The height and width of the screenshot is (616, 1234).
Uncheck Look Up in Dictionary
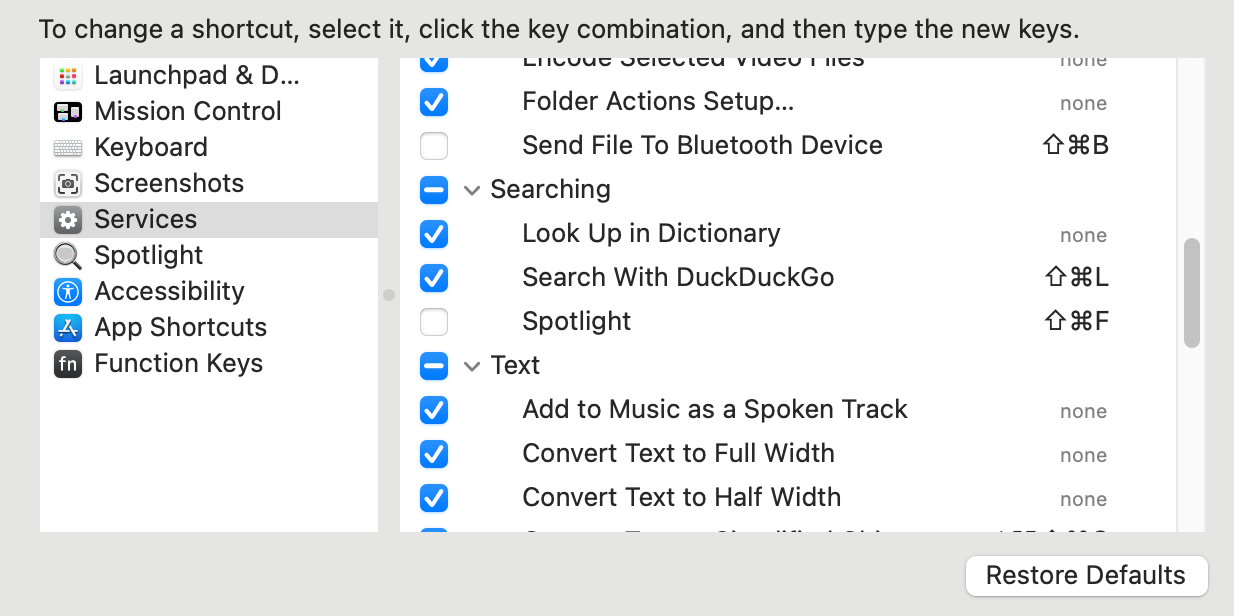click(434, 234)
